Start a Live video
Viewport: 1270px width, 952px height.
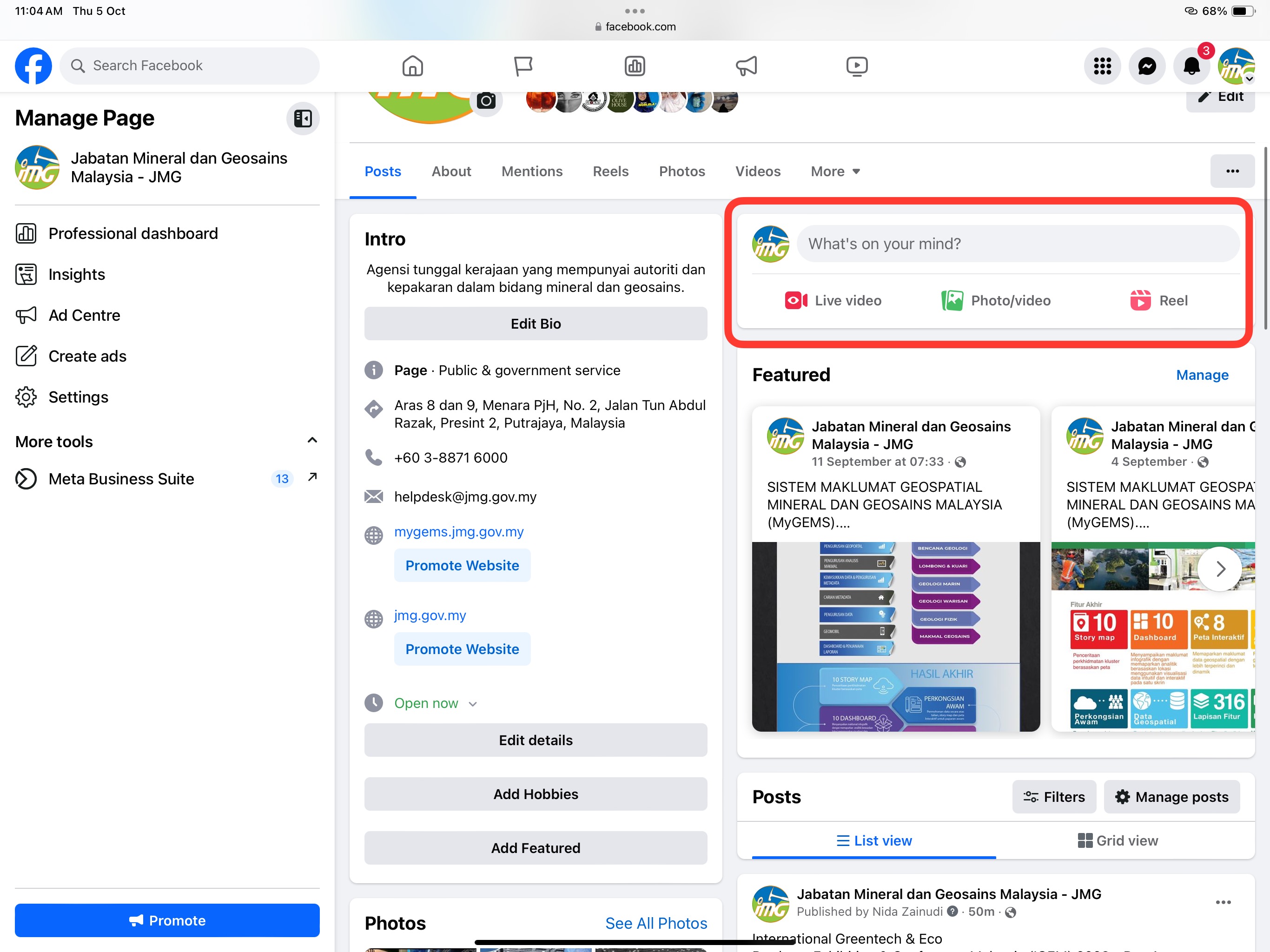(x=833, y=300)
